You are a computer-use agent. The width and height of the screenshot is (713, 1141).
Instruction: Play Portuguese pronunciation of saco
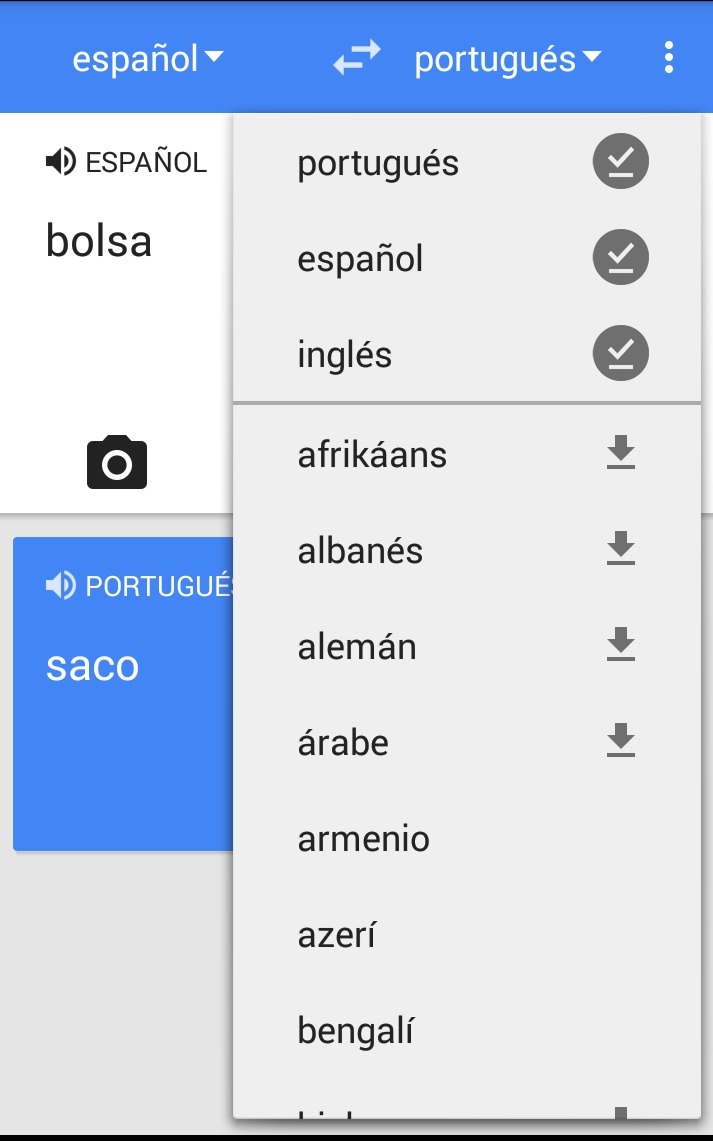tap(61, 586)
